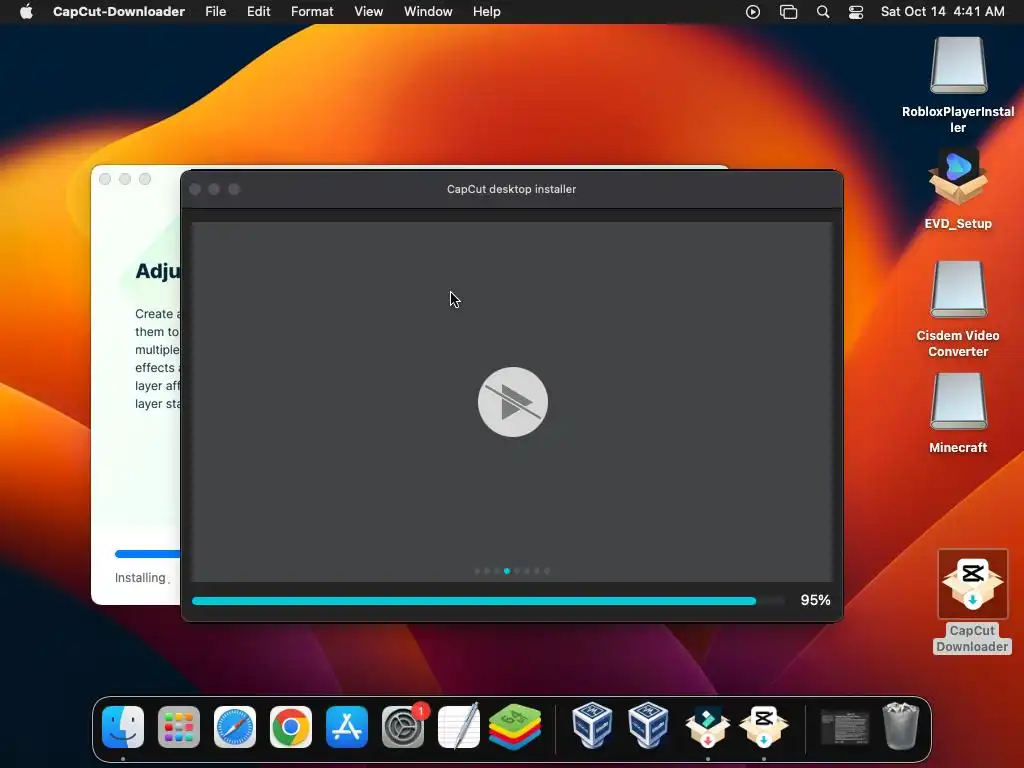Open the CapCut-Downloader application menu
The image size is (1024, 768).
[119, 12]
